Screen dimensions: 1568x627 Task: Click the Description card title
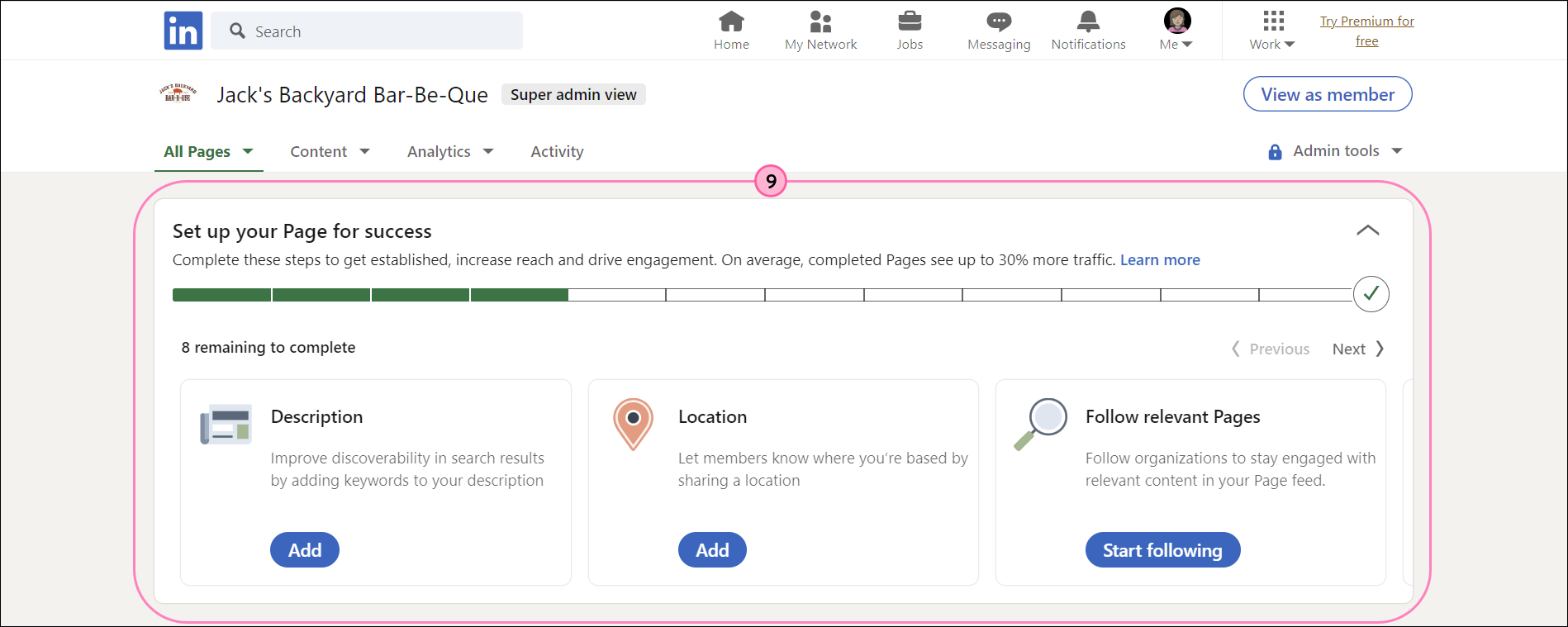coord(316,416)
